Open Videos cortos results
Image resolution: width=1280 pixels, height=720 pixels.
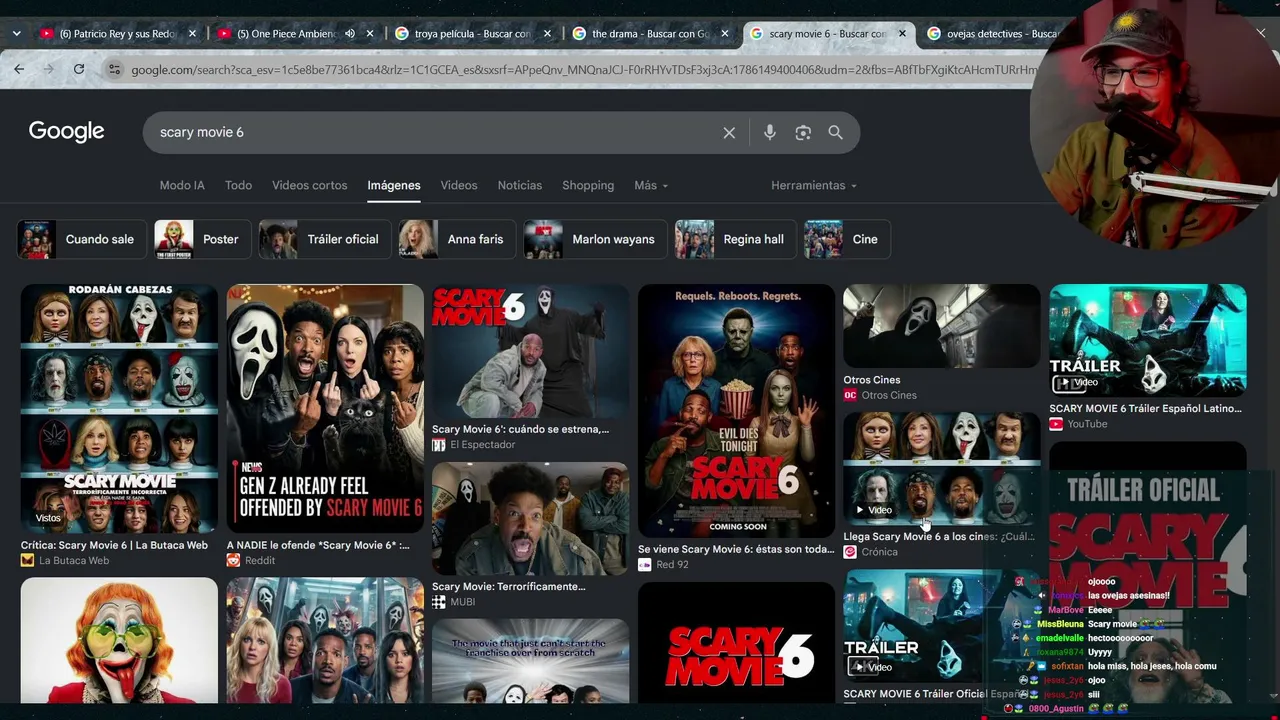coord(310,185)
